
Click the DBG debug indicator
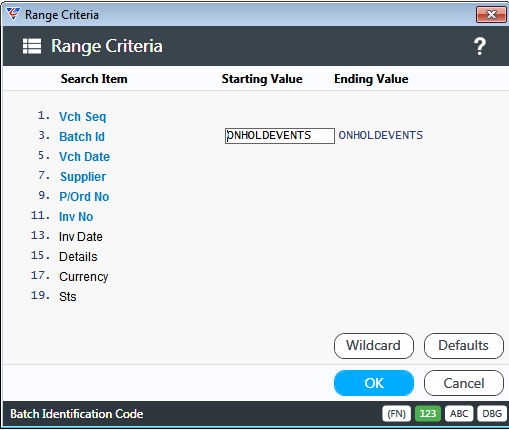point(492,414)
